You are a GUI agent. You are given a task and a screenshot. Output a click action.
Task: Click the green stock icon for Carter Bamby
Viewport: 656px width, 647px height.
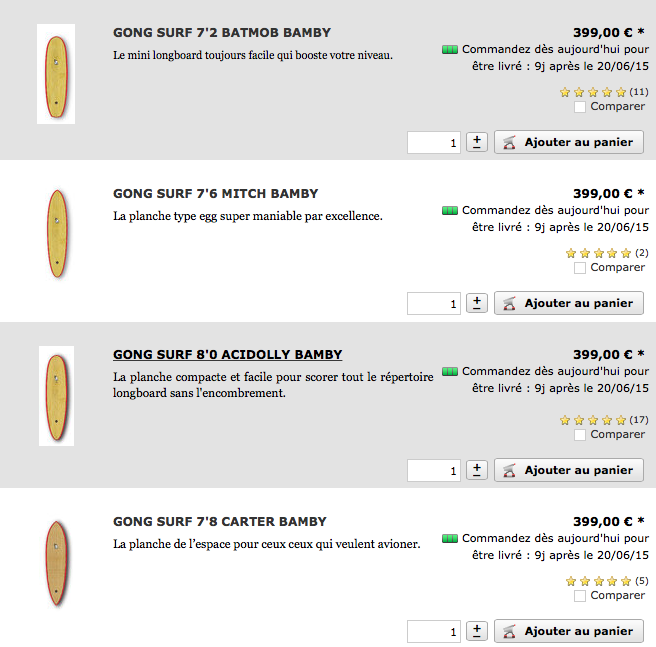point(450,539)
